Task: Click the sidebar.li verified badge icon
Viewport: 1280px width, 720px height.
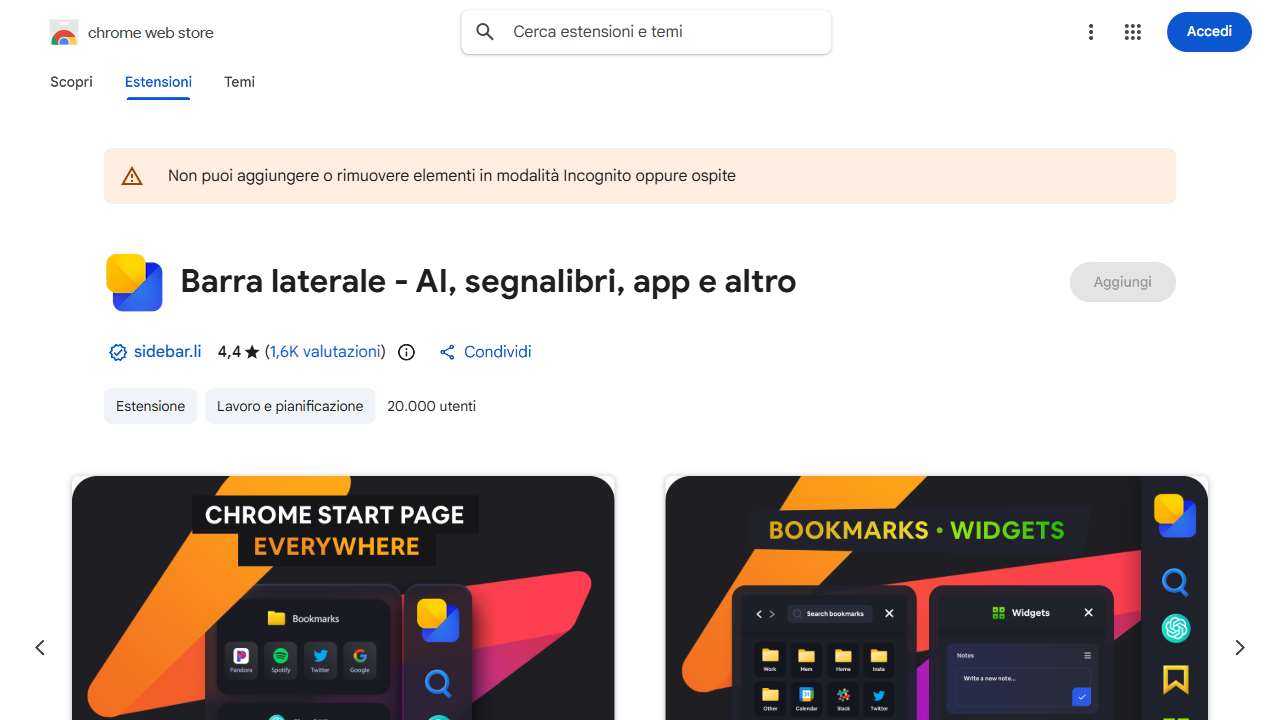Action: coord(118,352)
